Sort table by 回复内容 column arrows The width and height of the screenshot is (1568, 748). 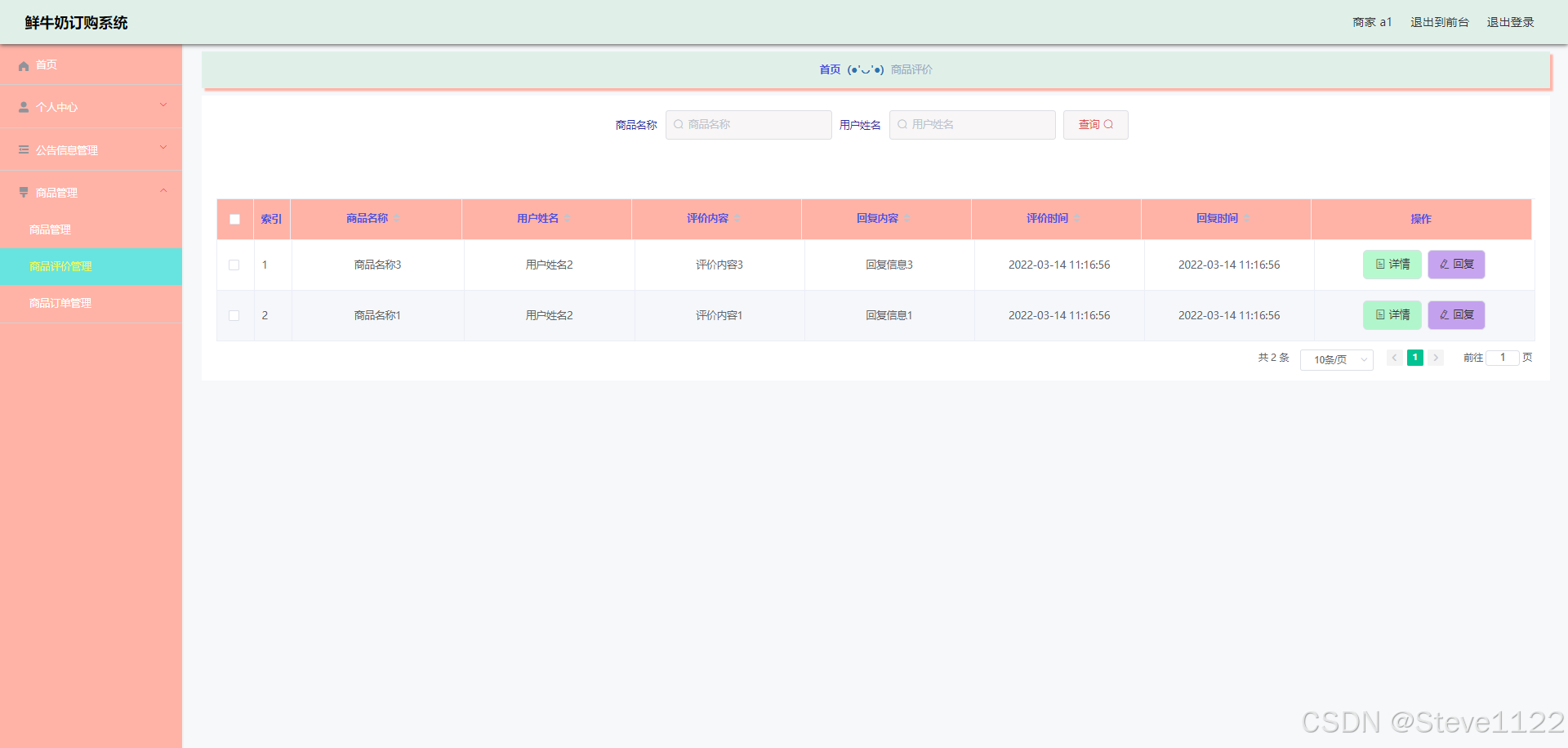[907, 219]
